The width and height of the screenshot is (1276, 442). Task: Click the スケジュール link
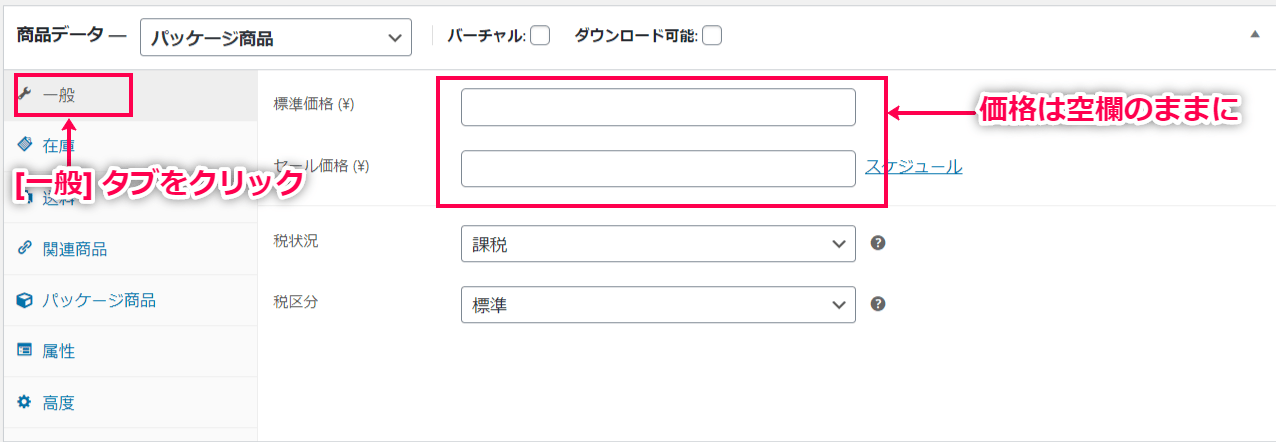click(914, 167)
